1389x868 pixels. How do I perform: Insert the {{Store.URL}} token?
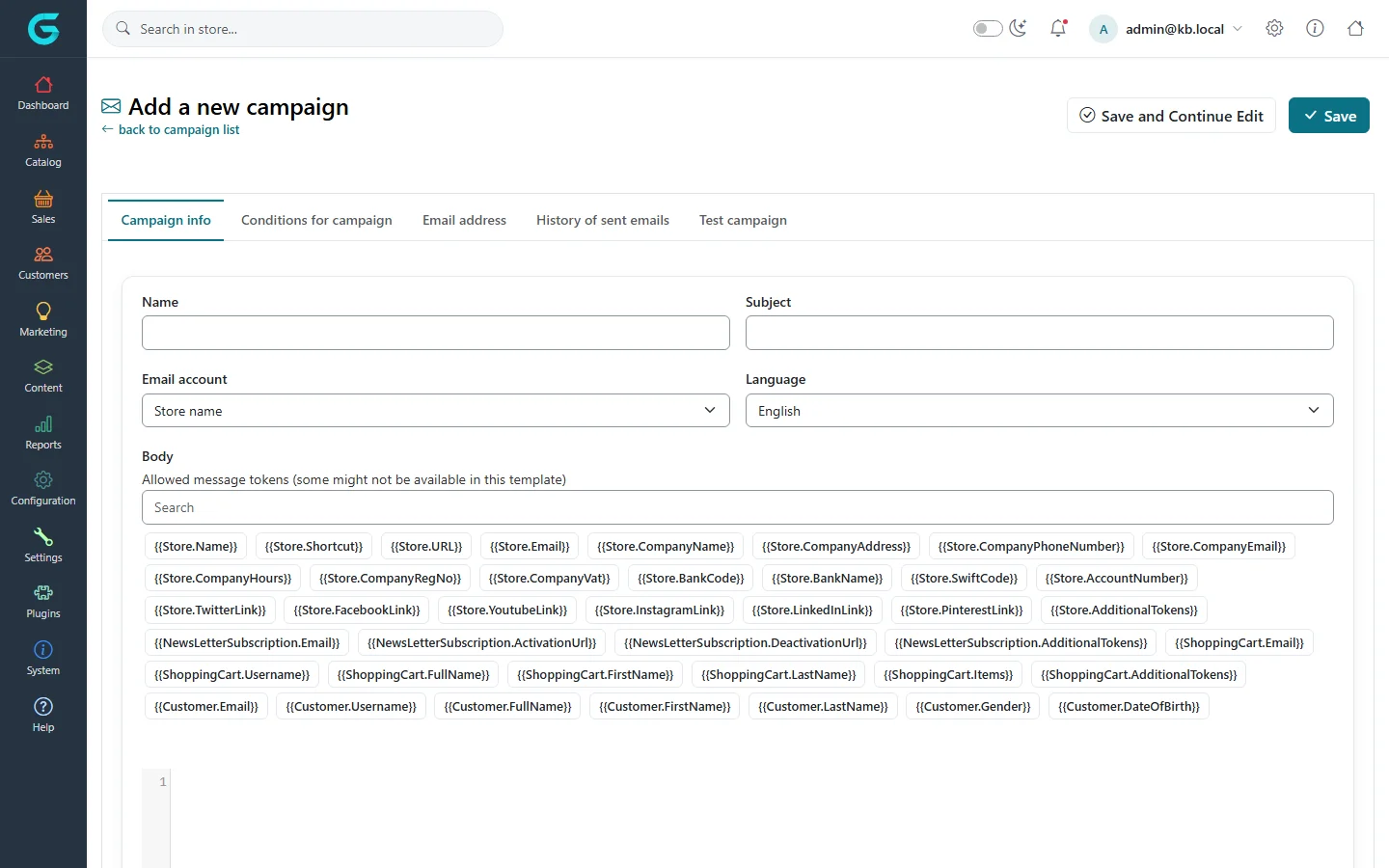(426, 547)
